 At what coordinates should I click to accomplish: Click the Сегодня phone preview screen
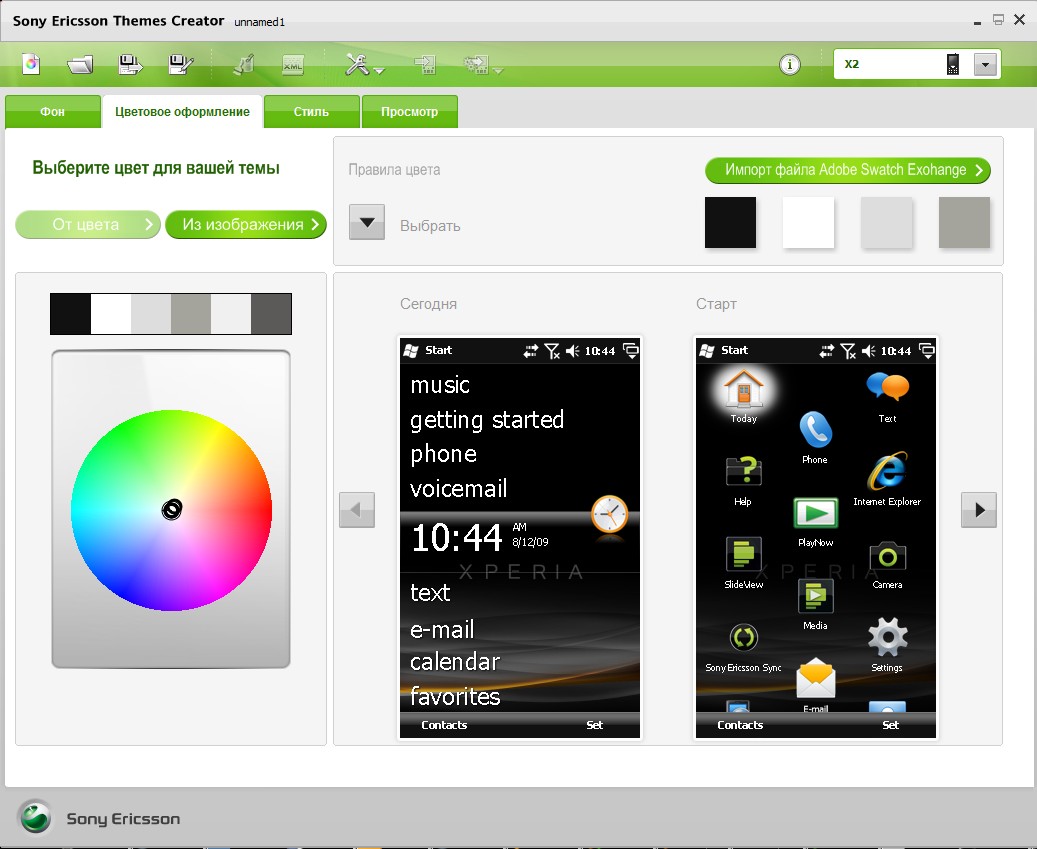(x=520, y=538)
